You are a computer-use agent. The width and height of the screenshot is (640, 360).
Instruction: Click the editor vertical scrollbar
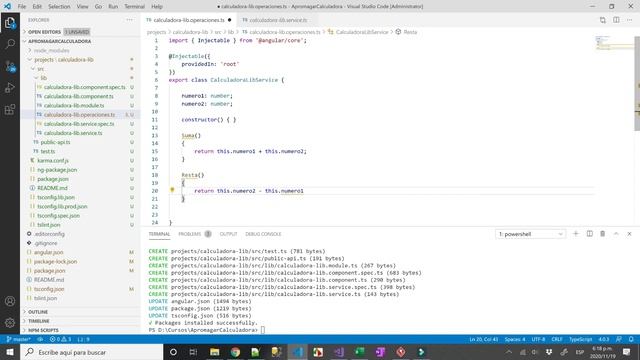click(x=637, y=84)
